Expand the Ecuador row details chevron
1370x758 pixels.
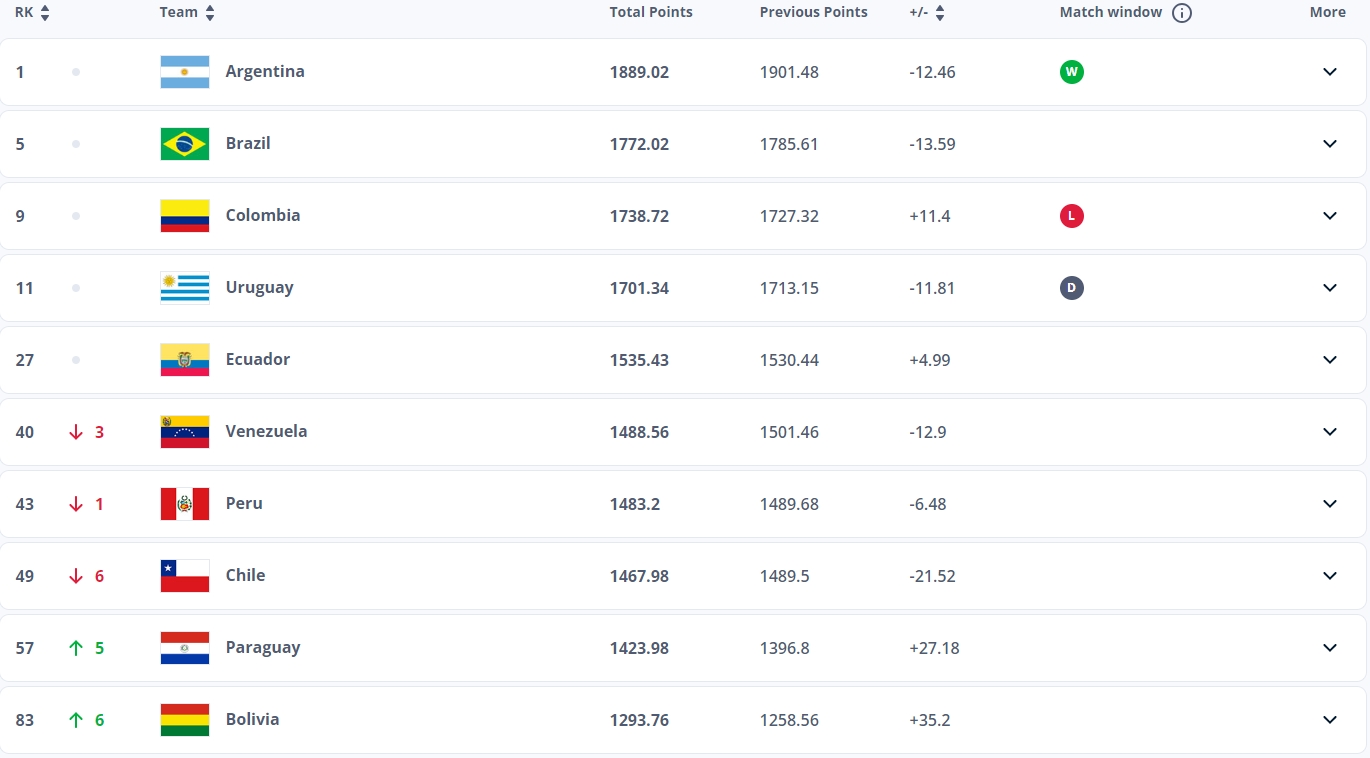[1330, 360]
